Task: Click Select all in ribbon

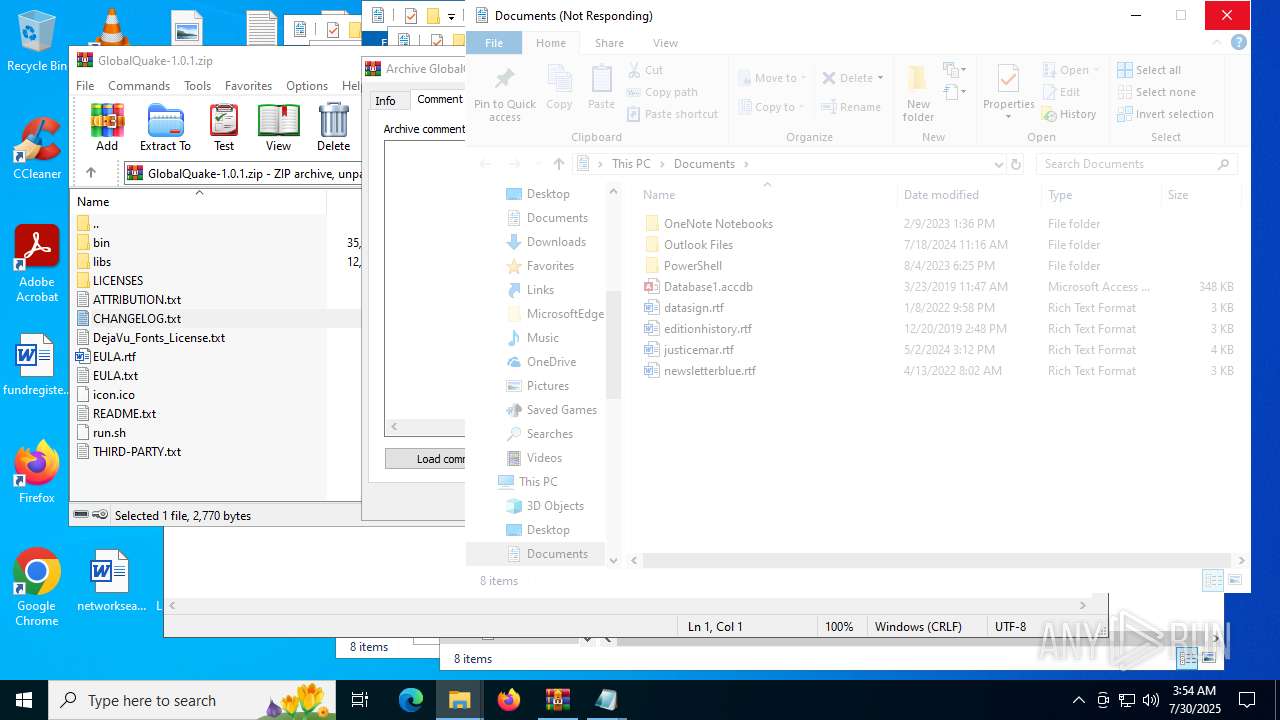Action: click(1149, 70)
